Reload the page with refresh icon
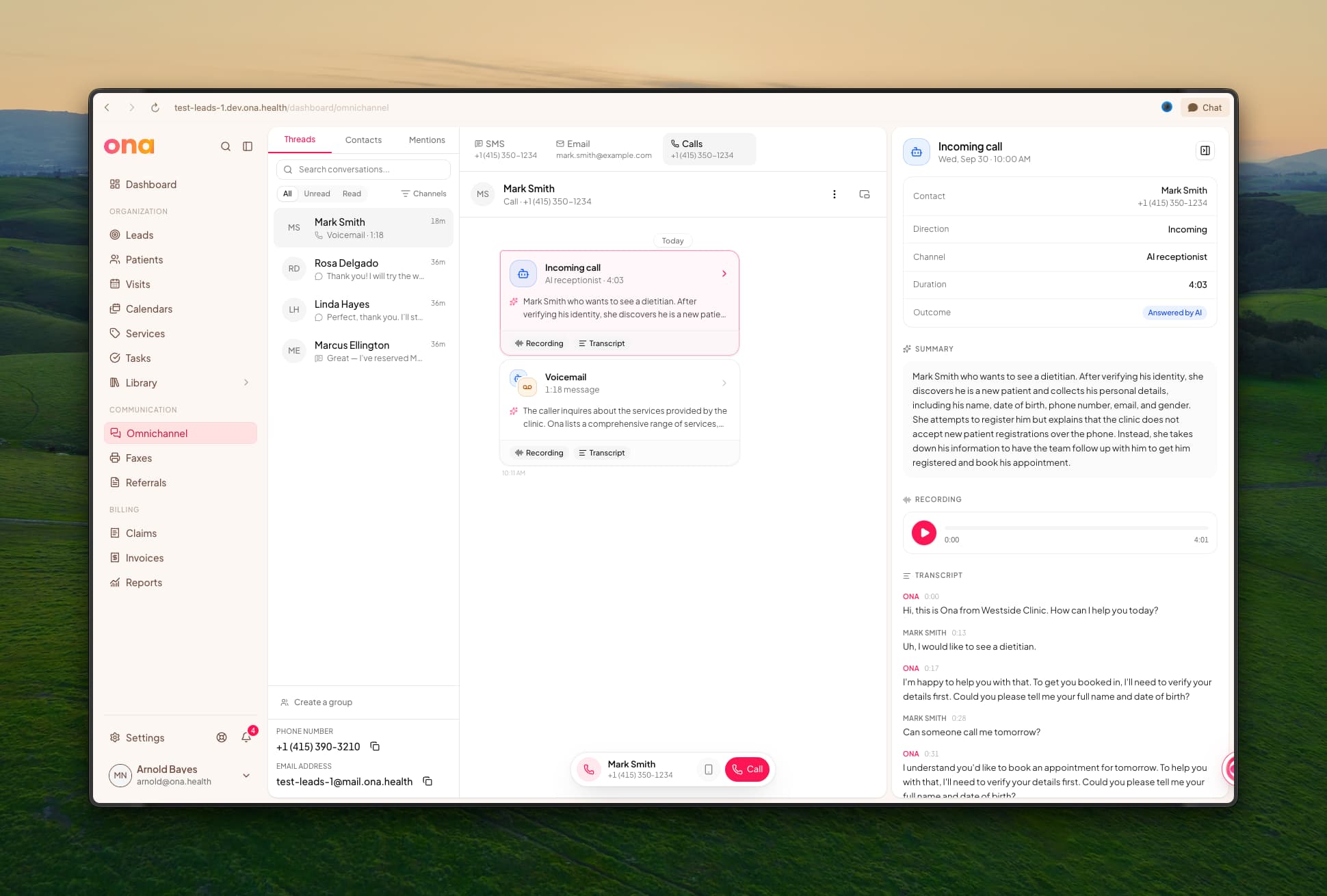Screen dimensions: 1327x896 pos(155,107)
